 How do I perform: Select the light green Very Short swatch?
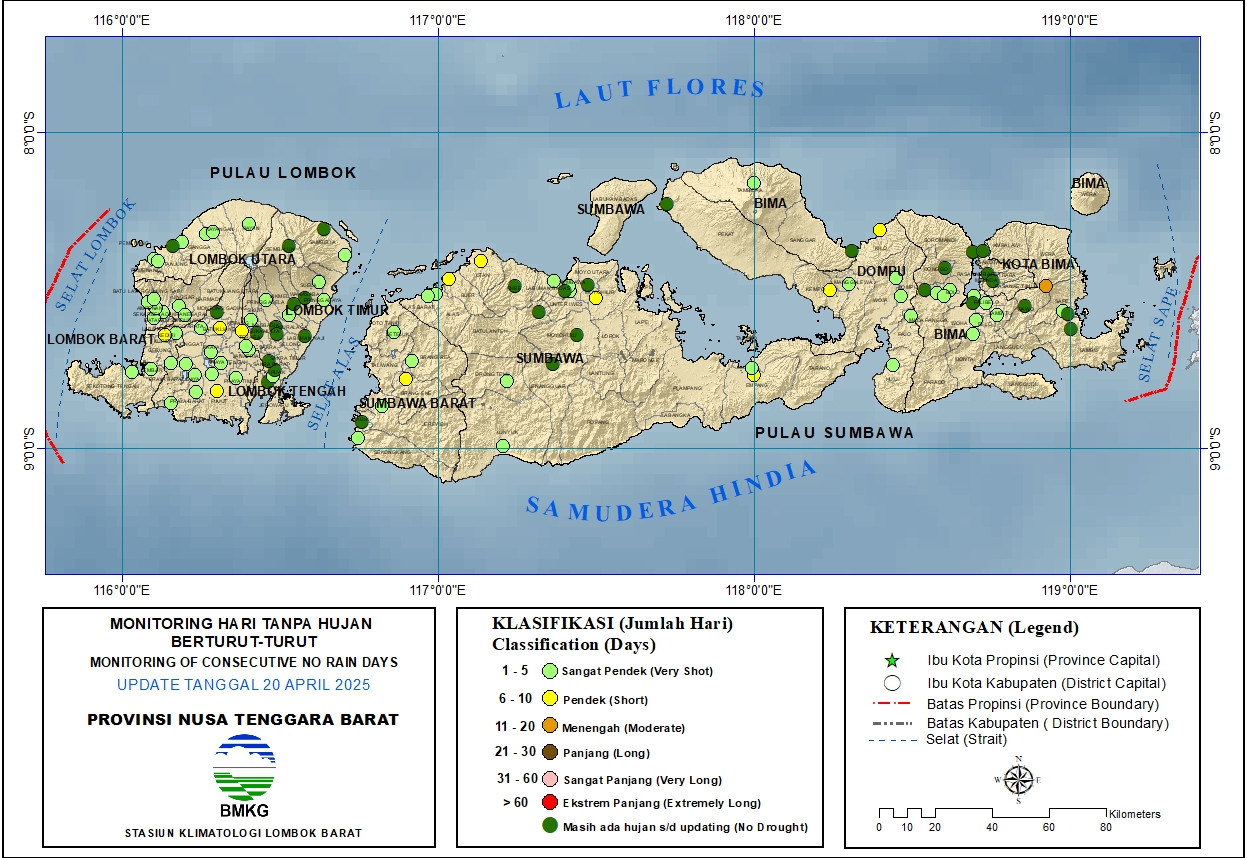(549, 671)
